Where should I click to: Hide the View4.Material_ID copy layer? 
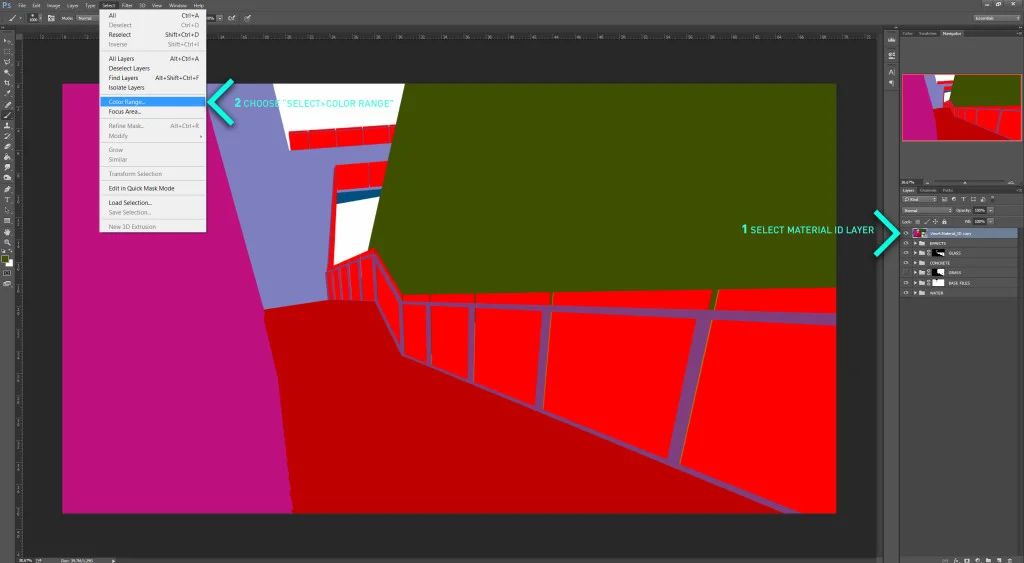point(906,233)
